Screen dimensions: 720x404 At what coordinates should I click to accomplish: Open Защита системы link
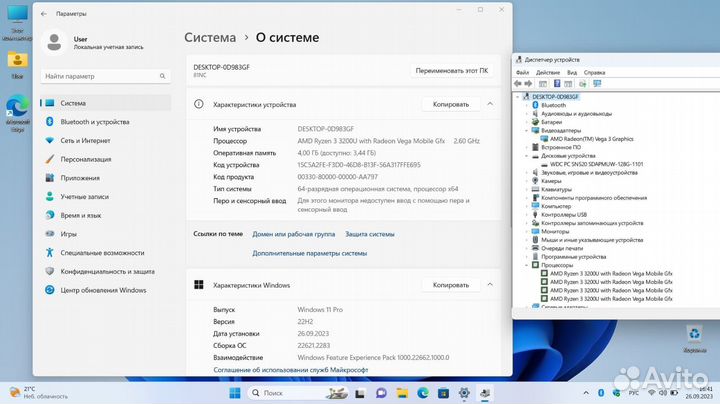click(x=370, y=234)
